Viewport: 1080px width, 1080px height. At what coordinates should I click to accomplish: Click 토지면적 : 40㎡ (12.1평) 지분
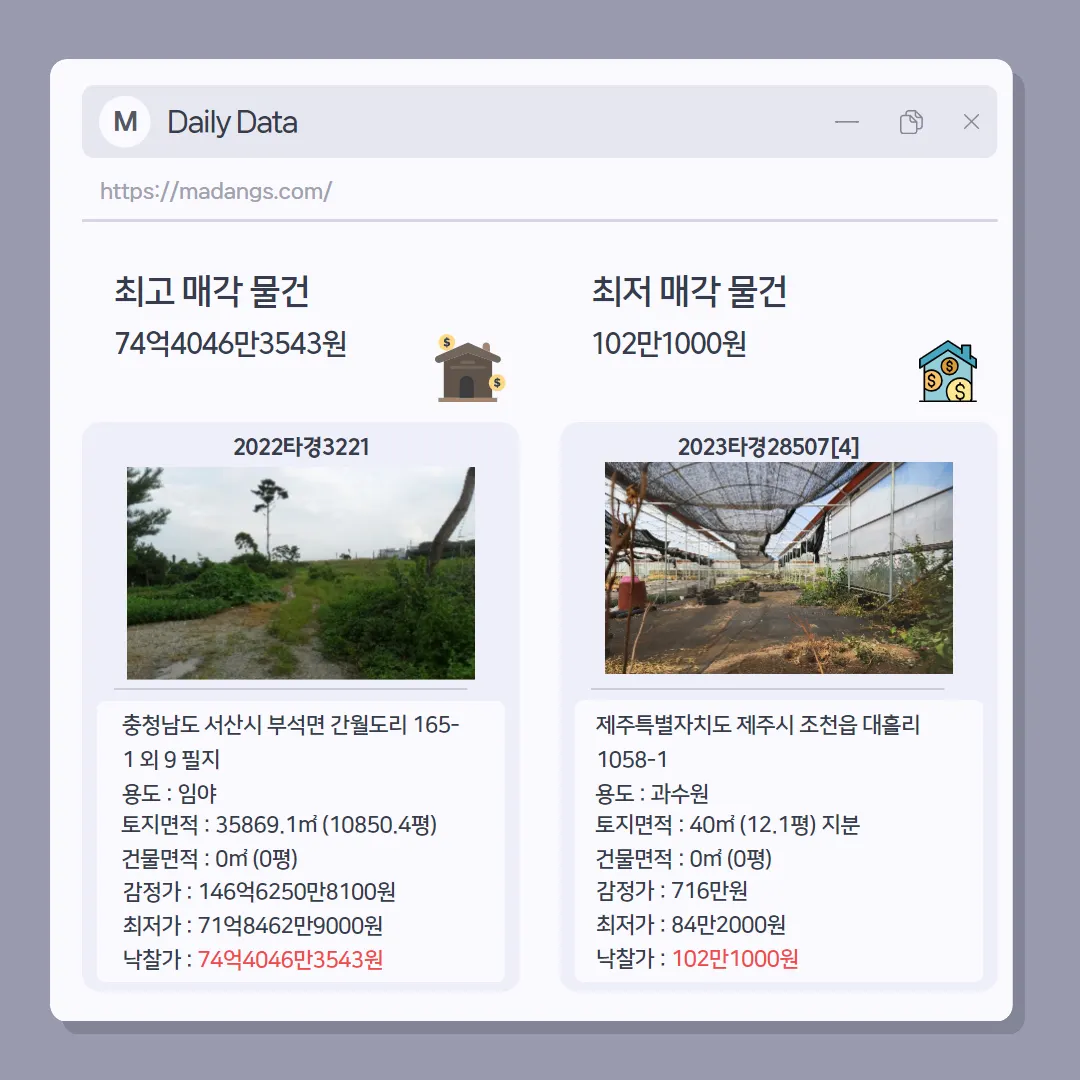point(727,824)
